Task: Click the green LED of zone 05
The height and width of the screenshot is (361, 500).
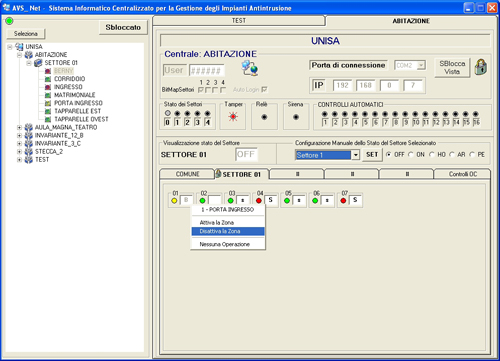Action: tap(287, 201)
